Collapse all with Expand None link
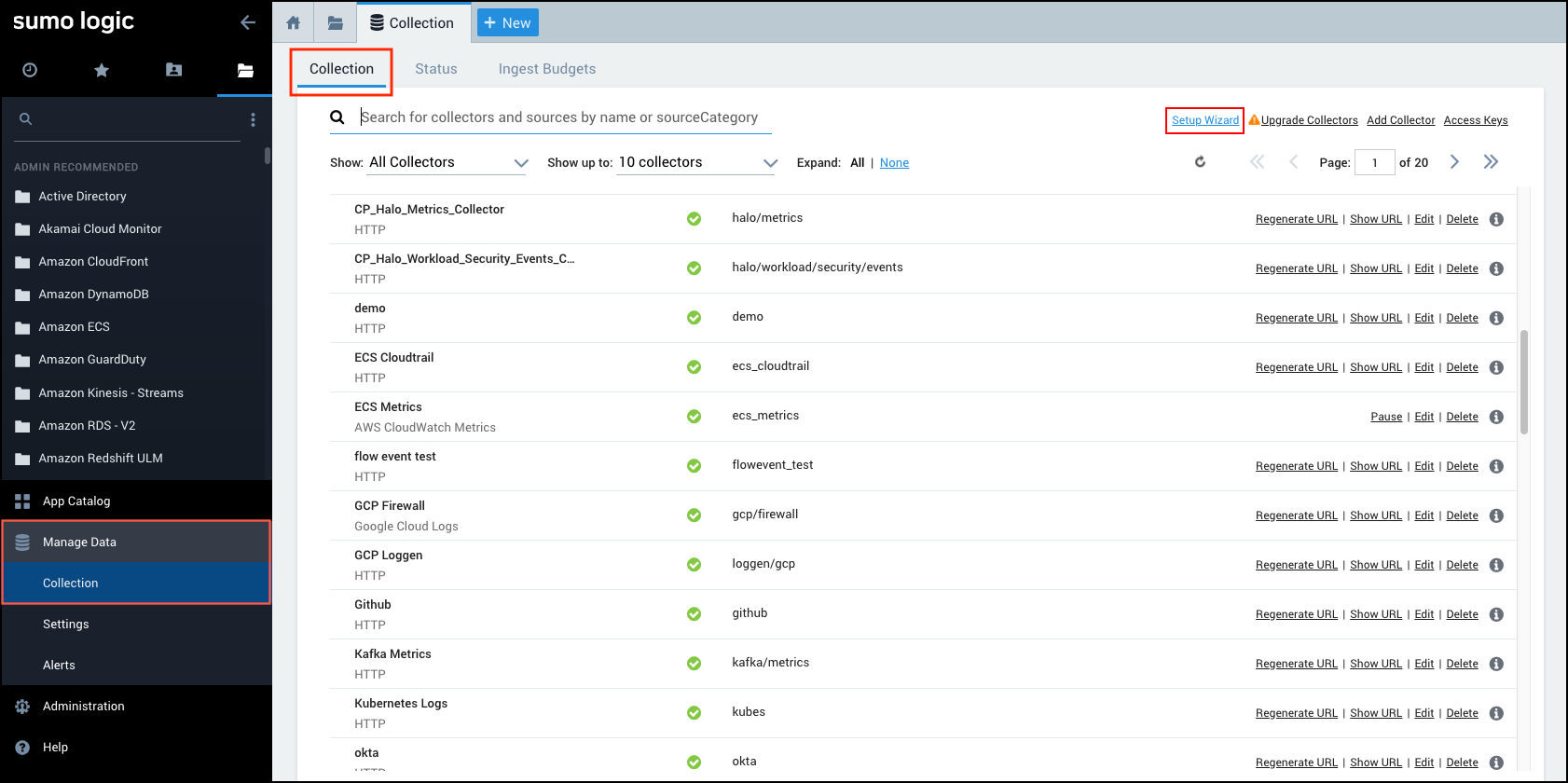 (894, 163)
